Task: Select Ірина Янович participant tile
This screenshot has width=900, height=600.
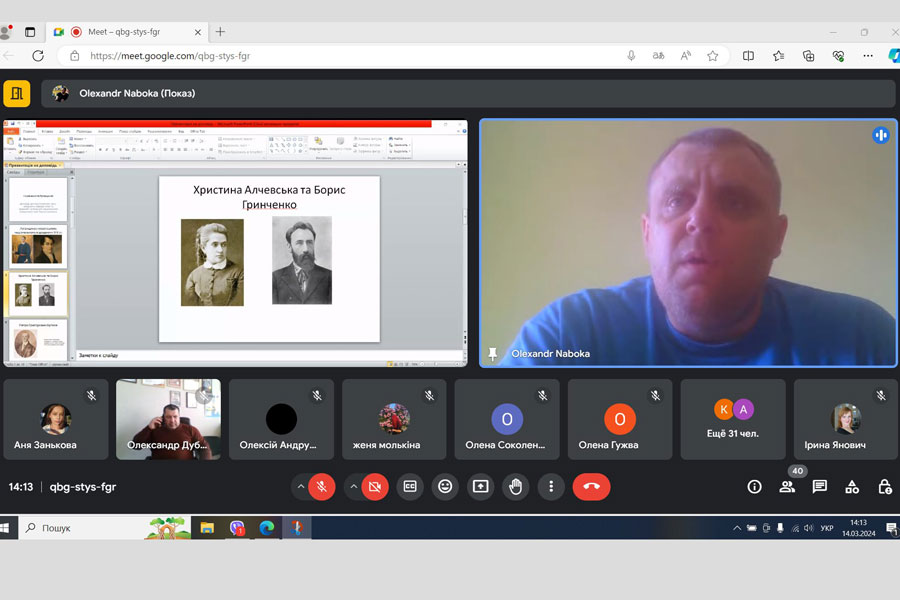Action: tap(845, 419)
